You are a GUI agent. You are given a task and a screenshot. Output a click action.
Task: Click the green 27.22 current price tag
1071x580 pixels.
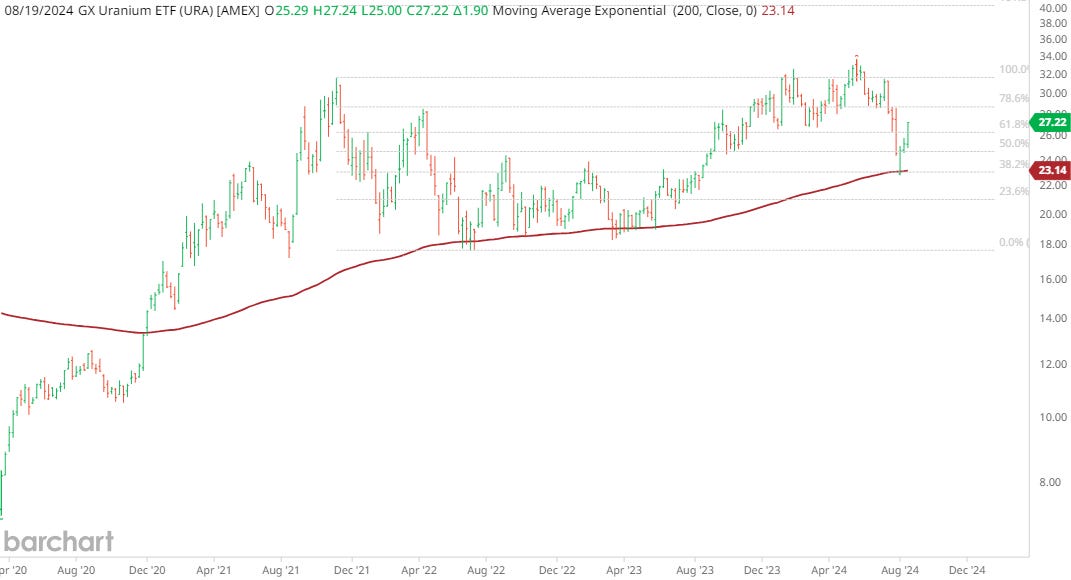coord(1050,122)
